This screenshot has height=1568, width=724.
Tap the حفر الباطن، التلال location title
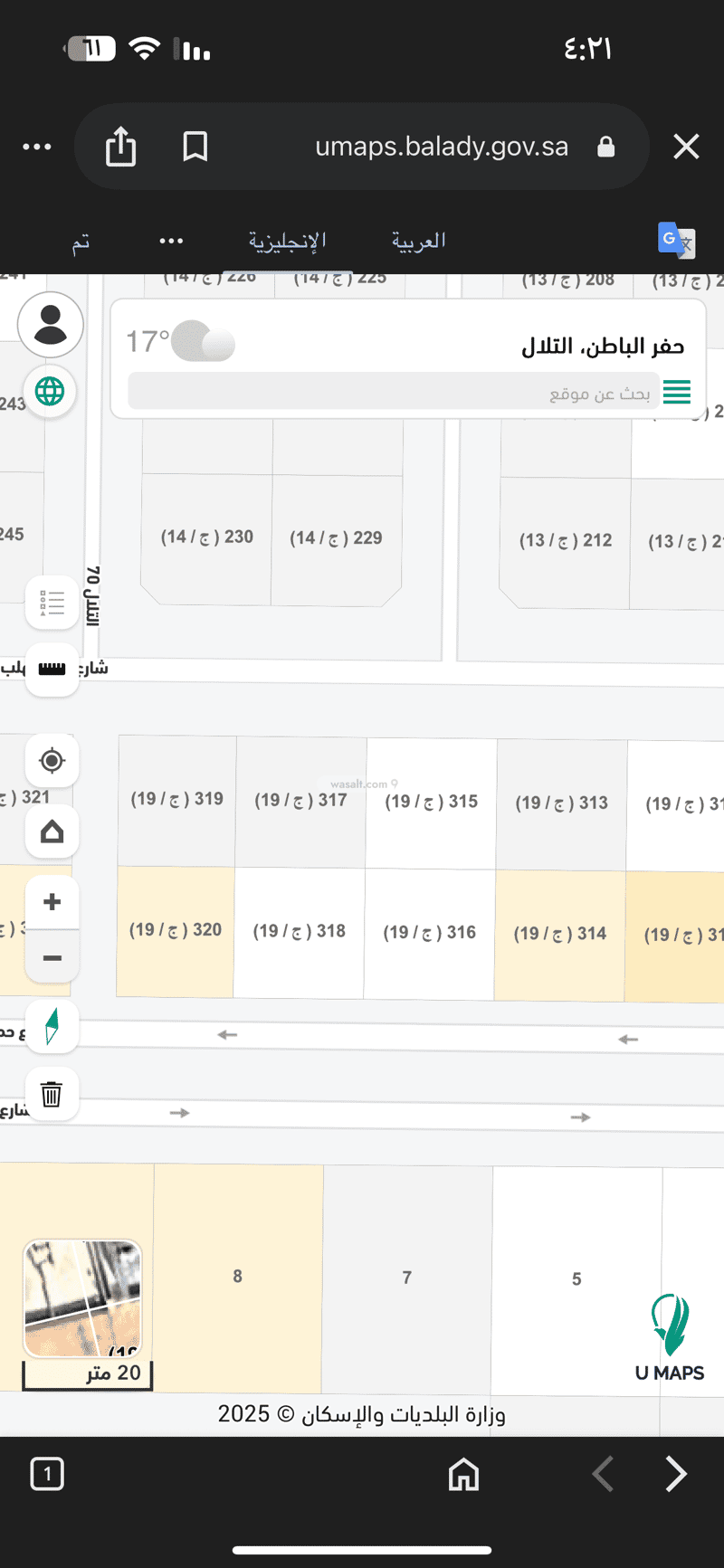603,346
